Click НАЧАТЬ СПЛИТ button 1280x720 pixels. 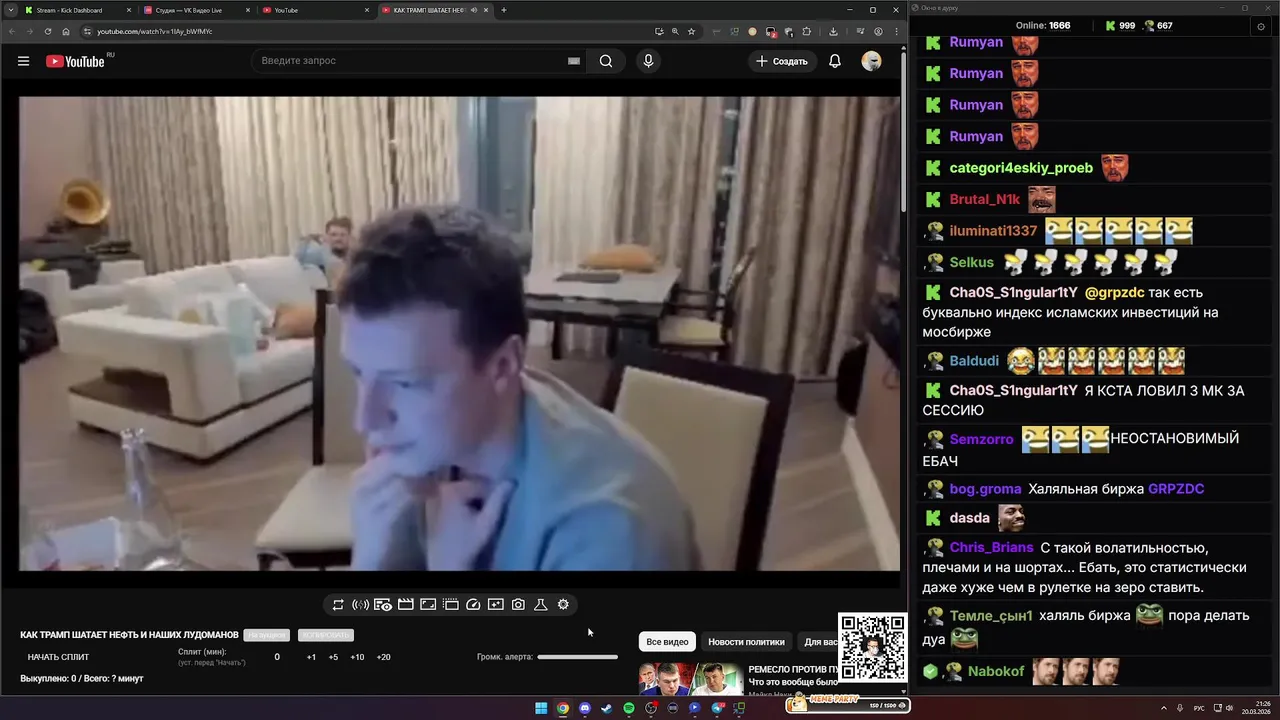coord(58,657)
